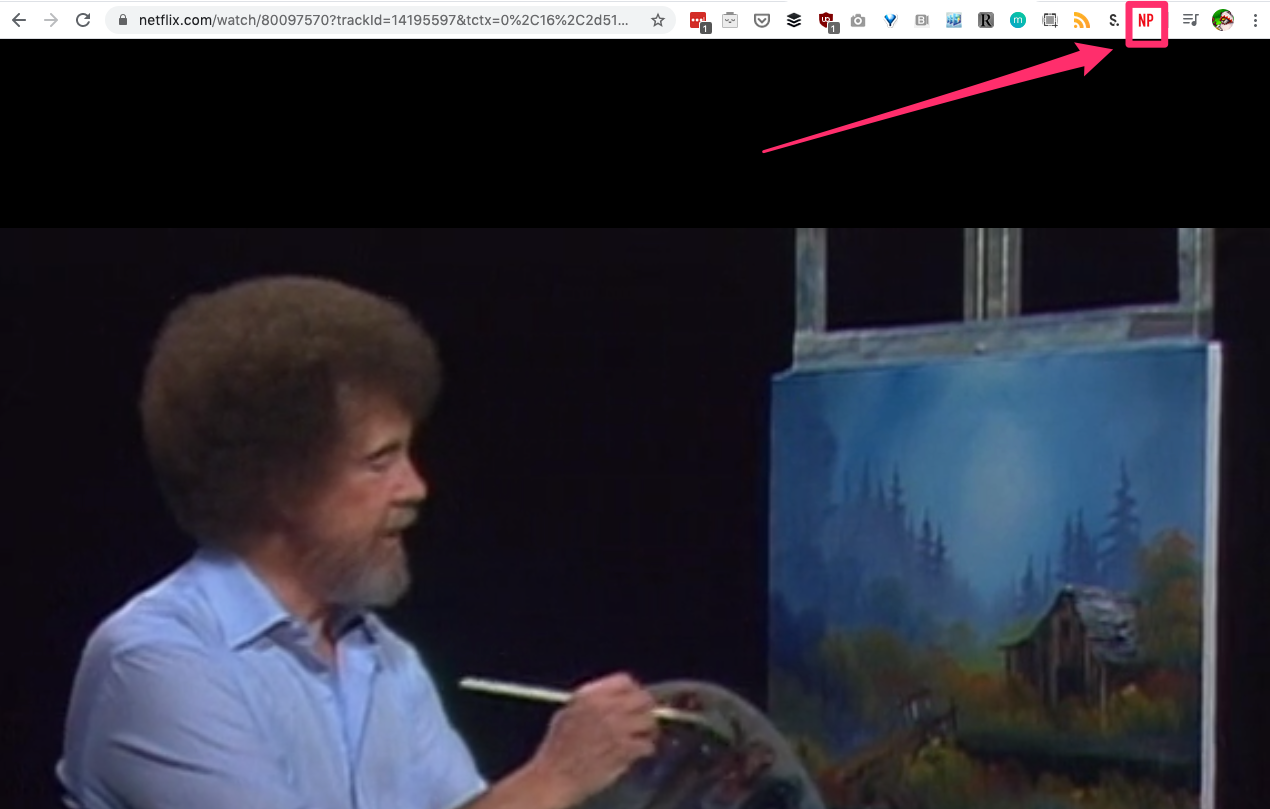Open the media playlist control icon

point(1190,20)
